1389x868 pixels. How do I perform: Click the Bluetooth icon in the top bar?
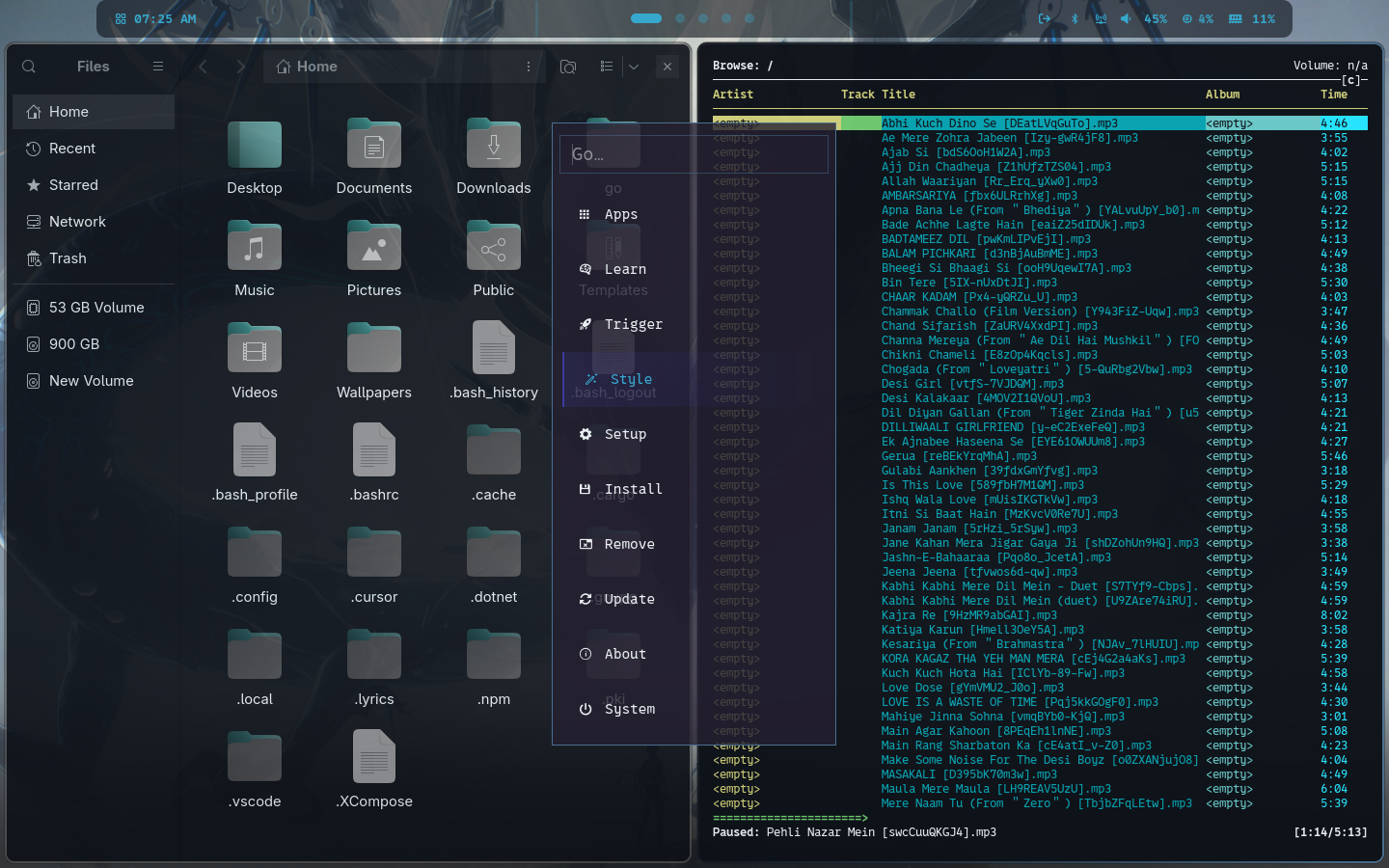[1074, 17]
